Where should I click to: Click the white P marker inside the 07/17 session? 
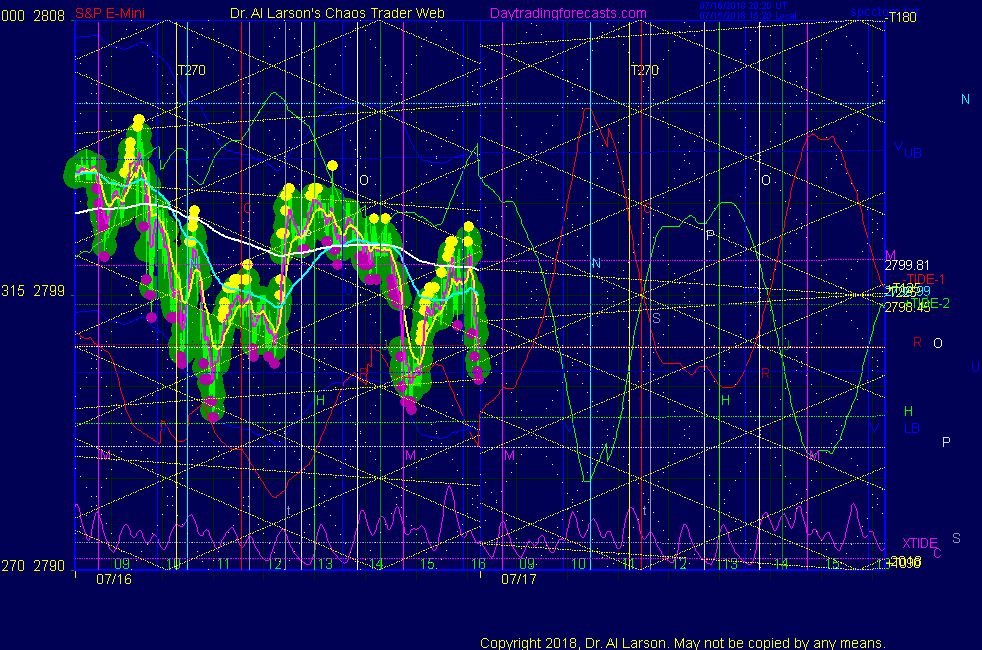(x=710, y=235)
